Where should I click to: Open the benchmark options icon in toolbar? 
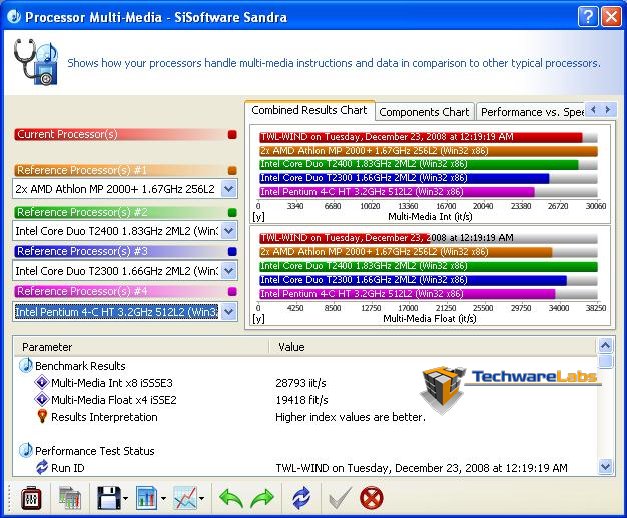tap(30, 498)
